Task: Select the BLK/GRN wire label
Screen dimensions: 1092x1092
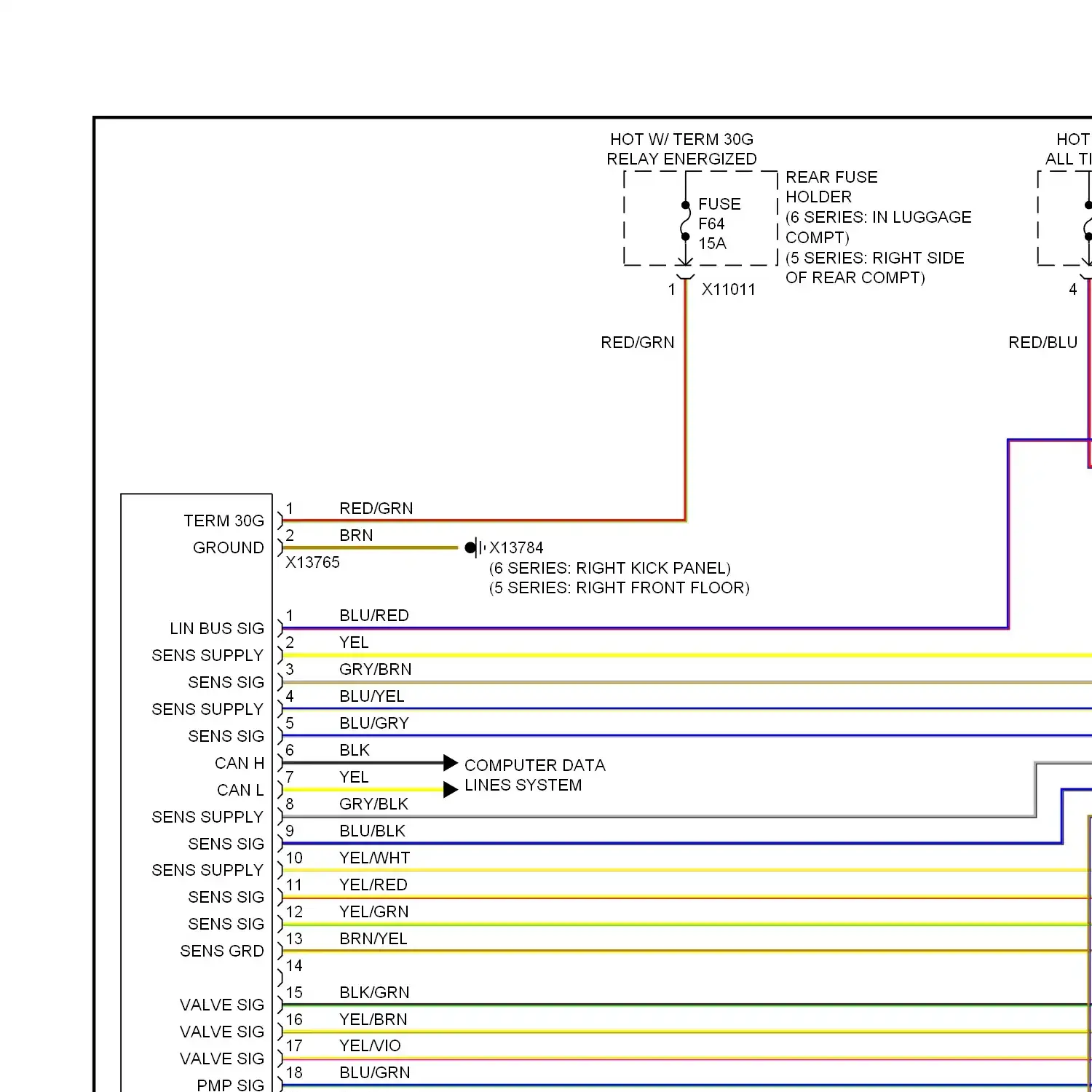Action: (374, 992)
